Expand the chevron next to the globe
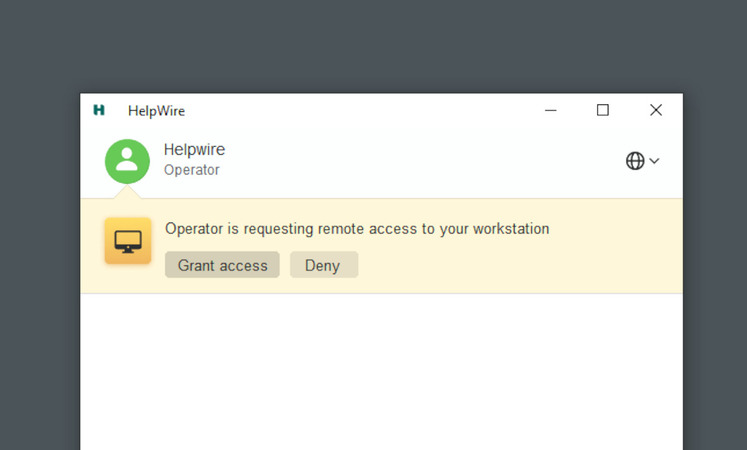The height and width of the screenshot is (450, 747). point(655,161)
